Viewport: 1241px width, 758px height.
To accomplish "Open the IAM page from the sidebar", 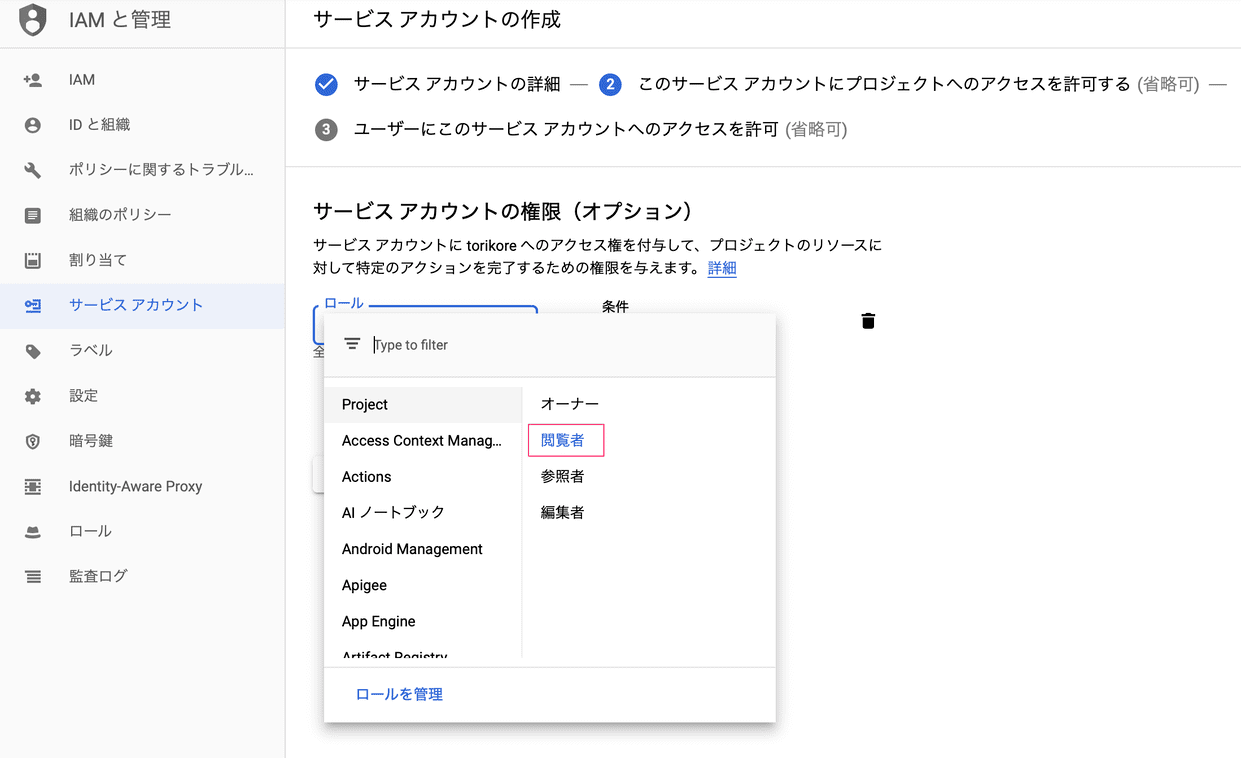I will pyautogui.click(x=80, y=79).
